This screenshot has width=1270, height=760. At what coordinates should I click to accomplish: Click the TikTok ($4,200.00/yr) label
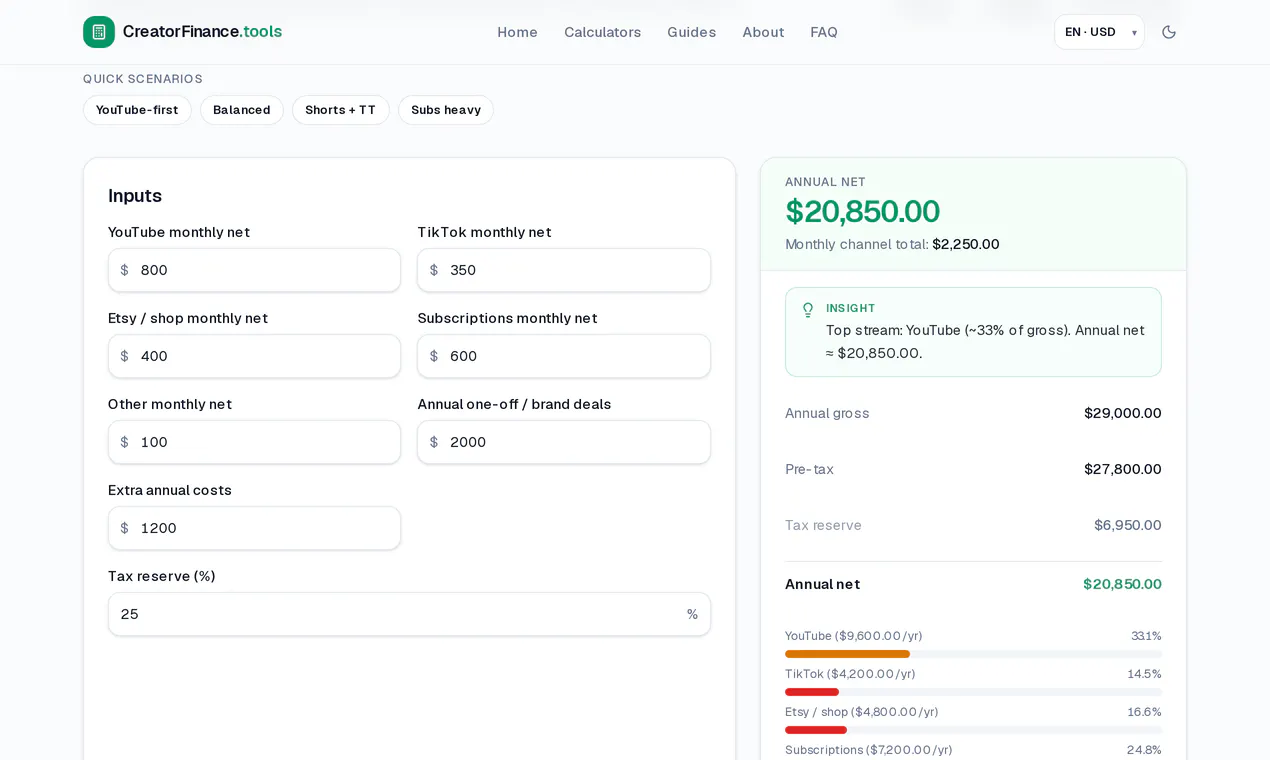850,674
